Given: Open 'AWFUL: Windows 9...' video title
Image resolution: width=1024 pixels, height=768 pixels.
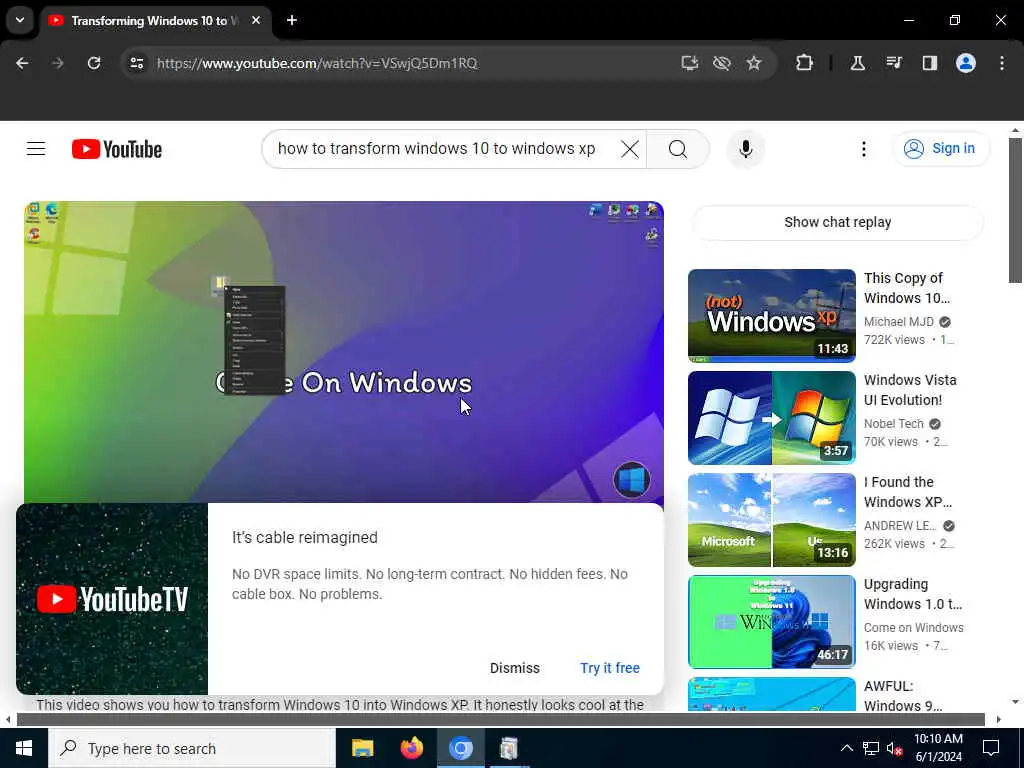Looking at the screenshot, I should (903, 696).
